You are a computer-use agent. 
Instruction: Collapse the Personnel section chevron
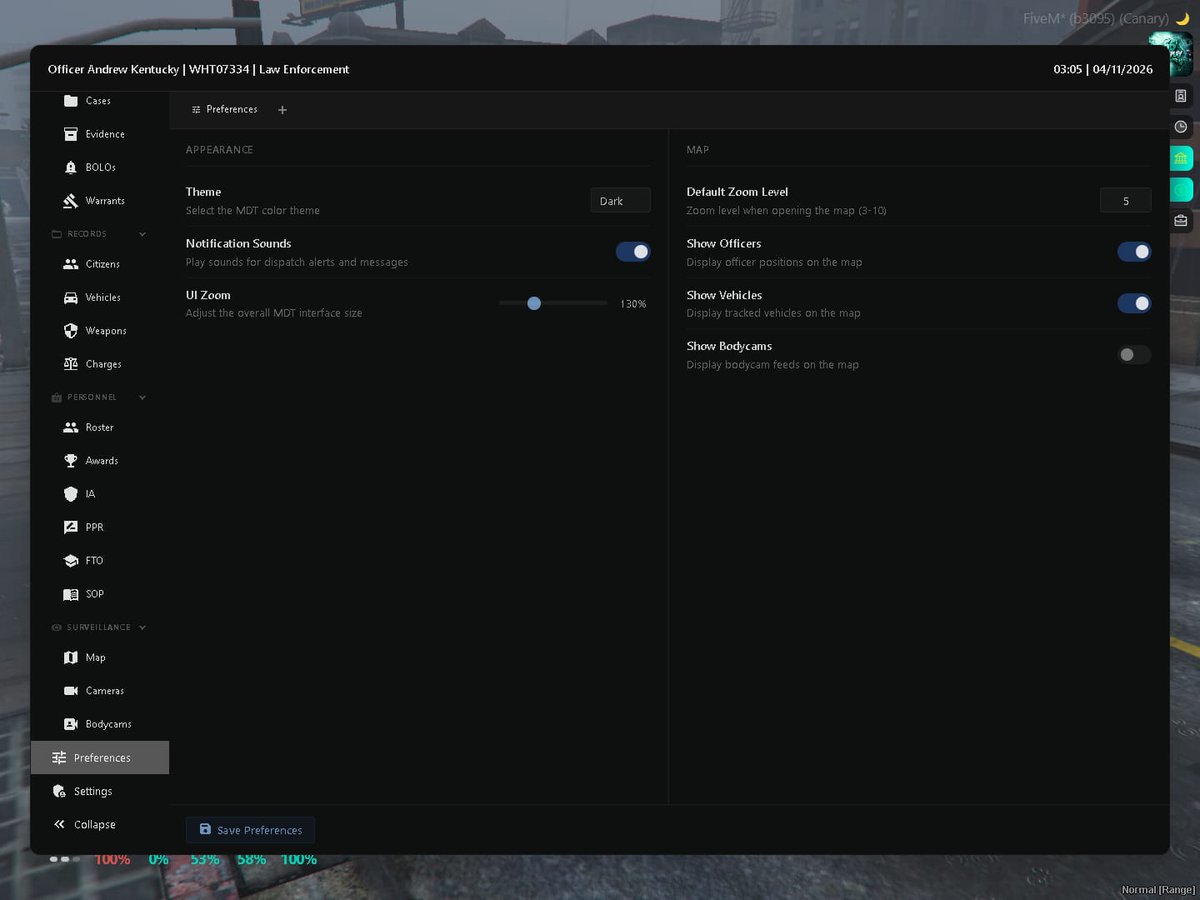(142, 397)
